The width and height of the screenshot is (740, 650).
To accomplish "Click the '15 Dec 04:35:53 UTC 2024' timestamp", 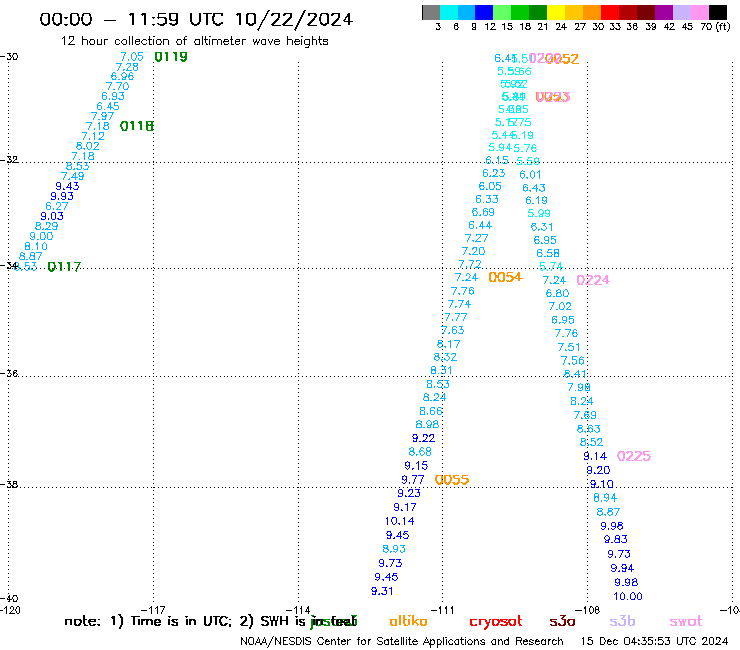I will tap(654, 641).
